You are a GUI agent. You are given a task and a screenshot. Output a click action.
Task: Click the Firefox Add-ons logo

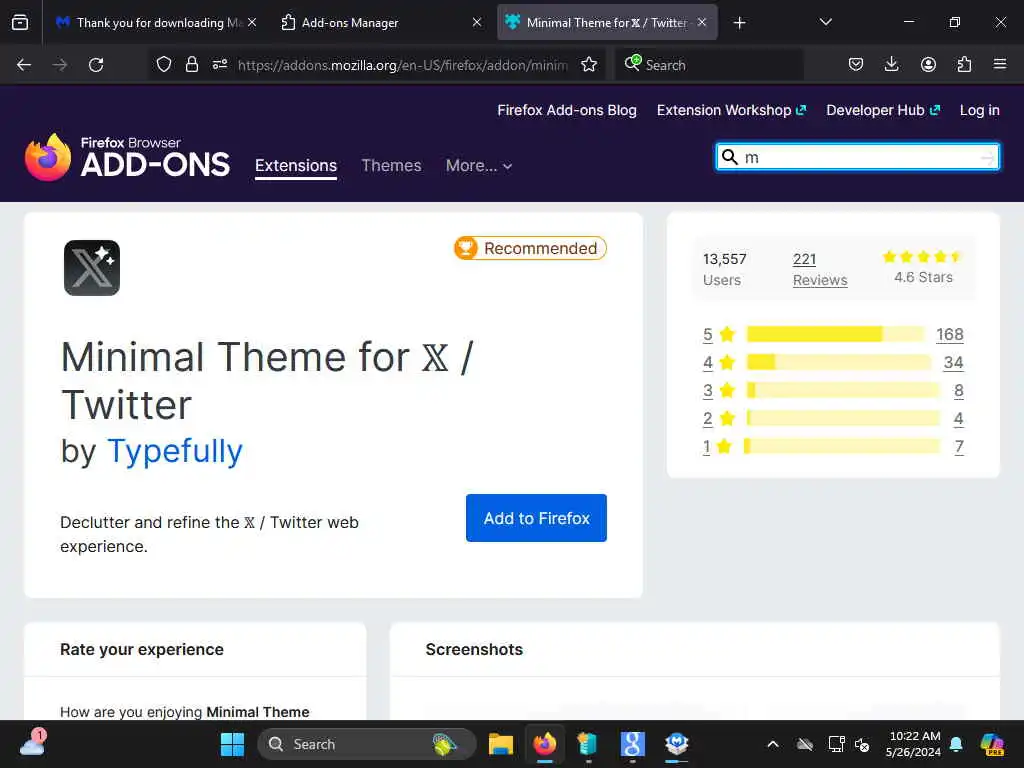pyautogui.click(x=127, y=157)
